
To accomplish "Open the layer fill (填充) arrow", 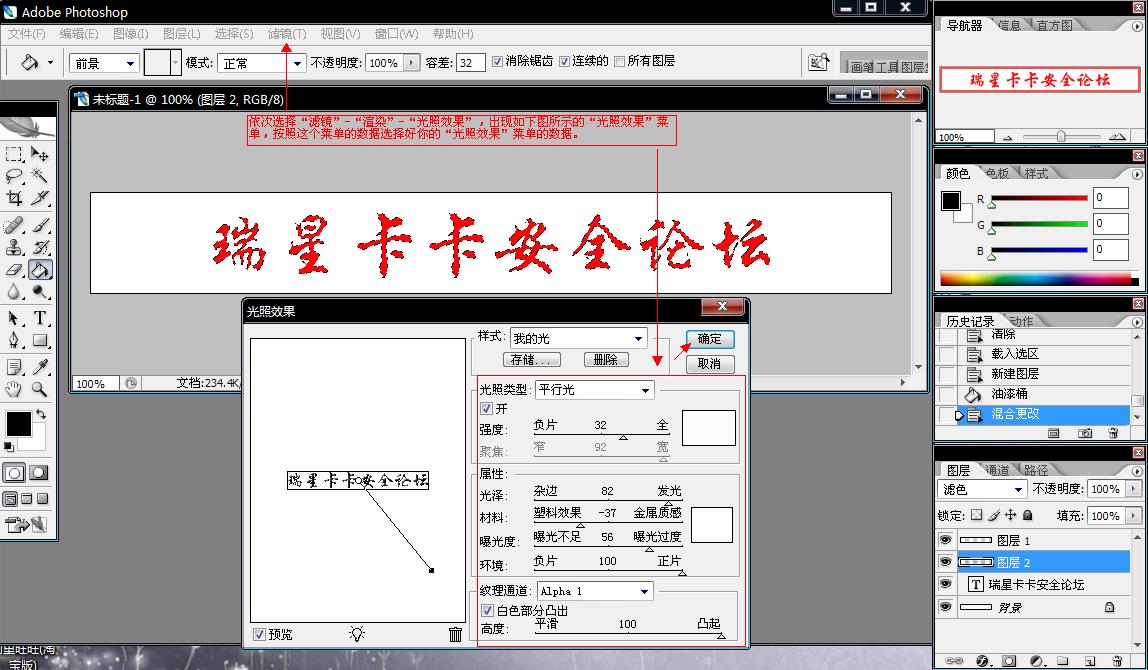I will tap(1134, 515).
